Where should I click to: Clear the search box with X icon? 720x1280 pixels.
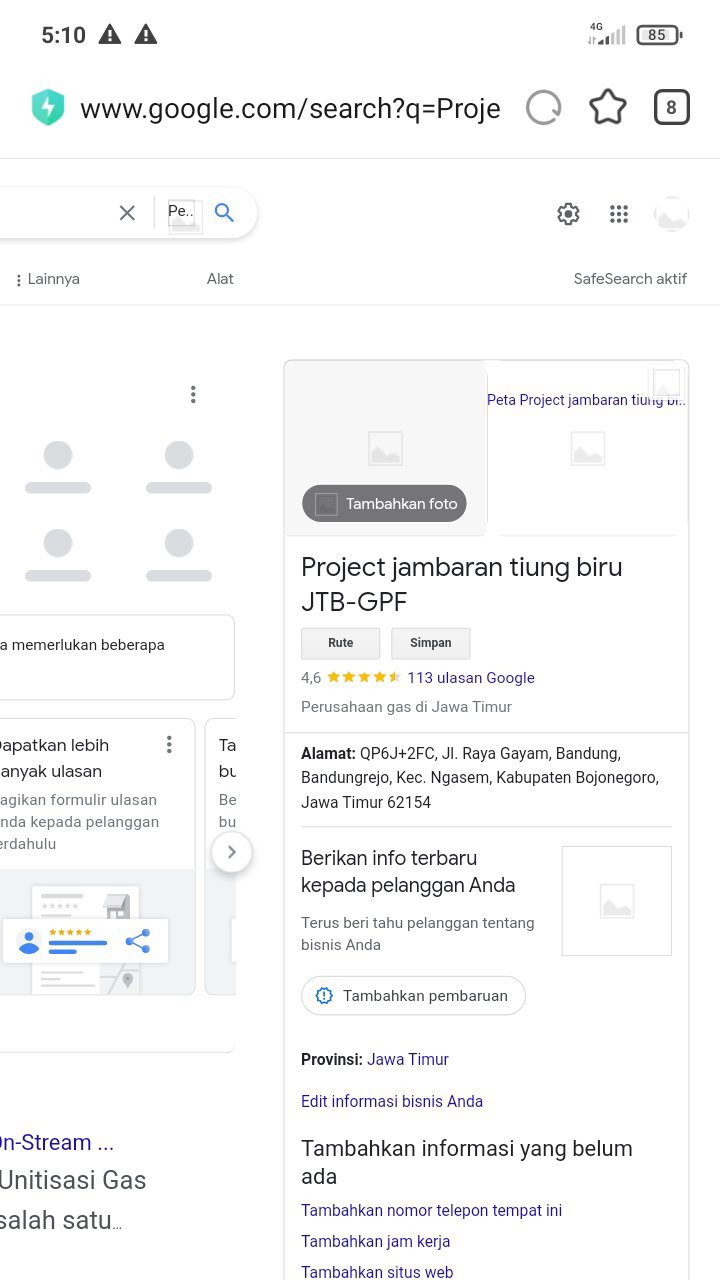127,213
